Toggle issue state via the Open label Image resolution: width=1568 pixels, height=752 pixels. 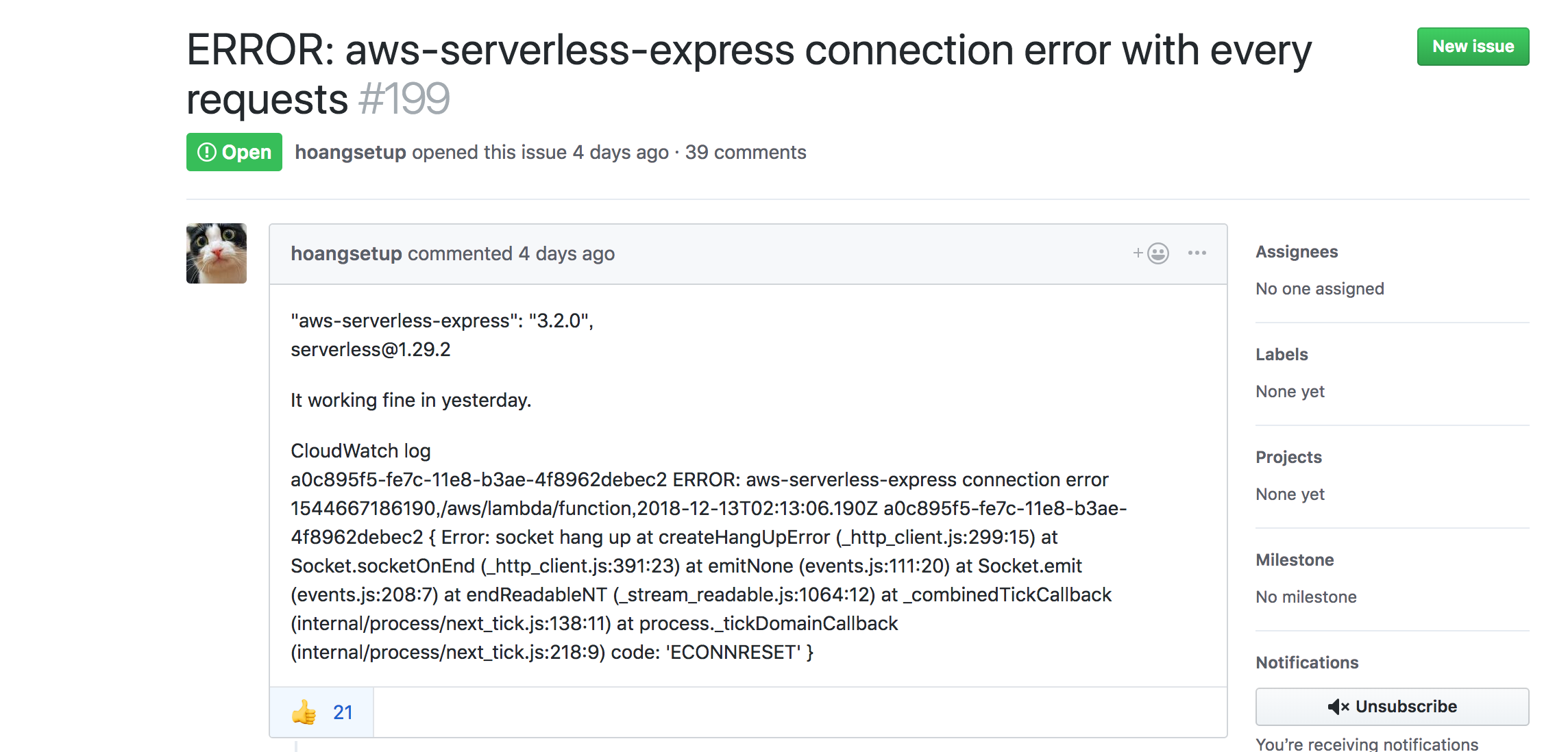(234, 152)
